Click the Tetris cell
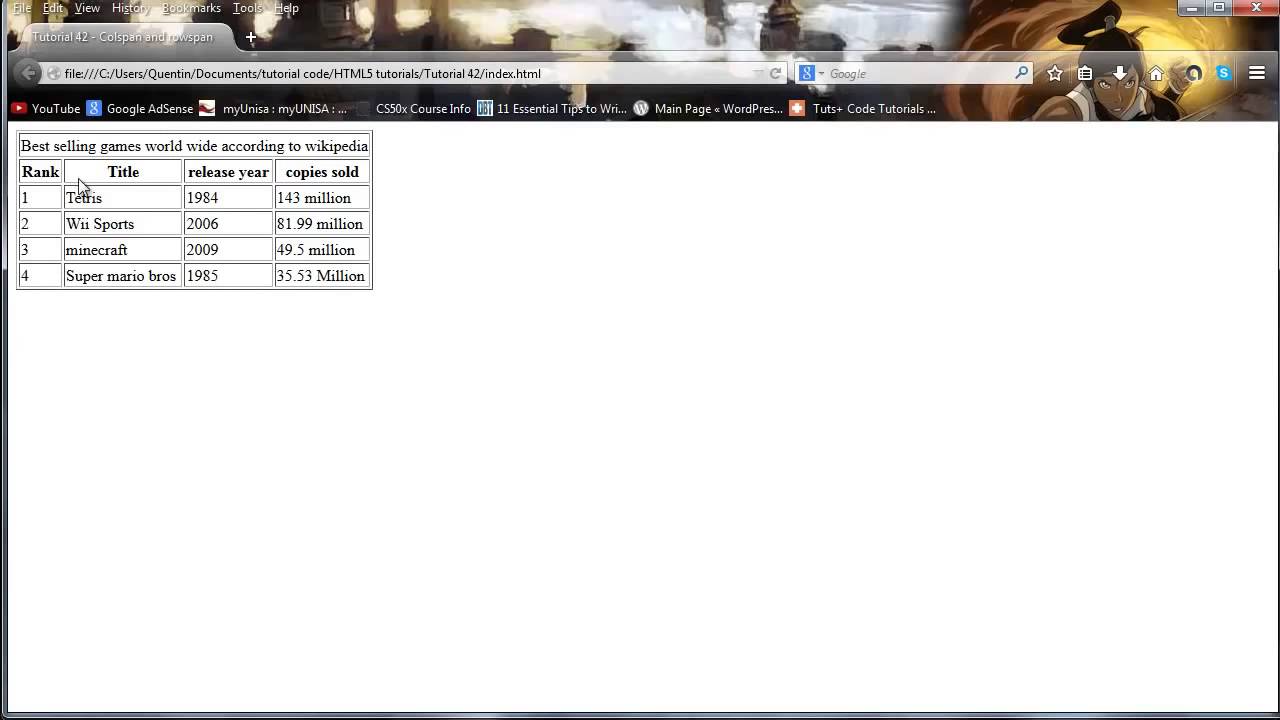The width and height of the screenshot is (1280, 720). pos(123,198)
